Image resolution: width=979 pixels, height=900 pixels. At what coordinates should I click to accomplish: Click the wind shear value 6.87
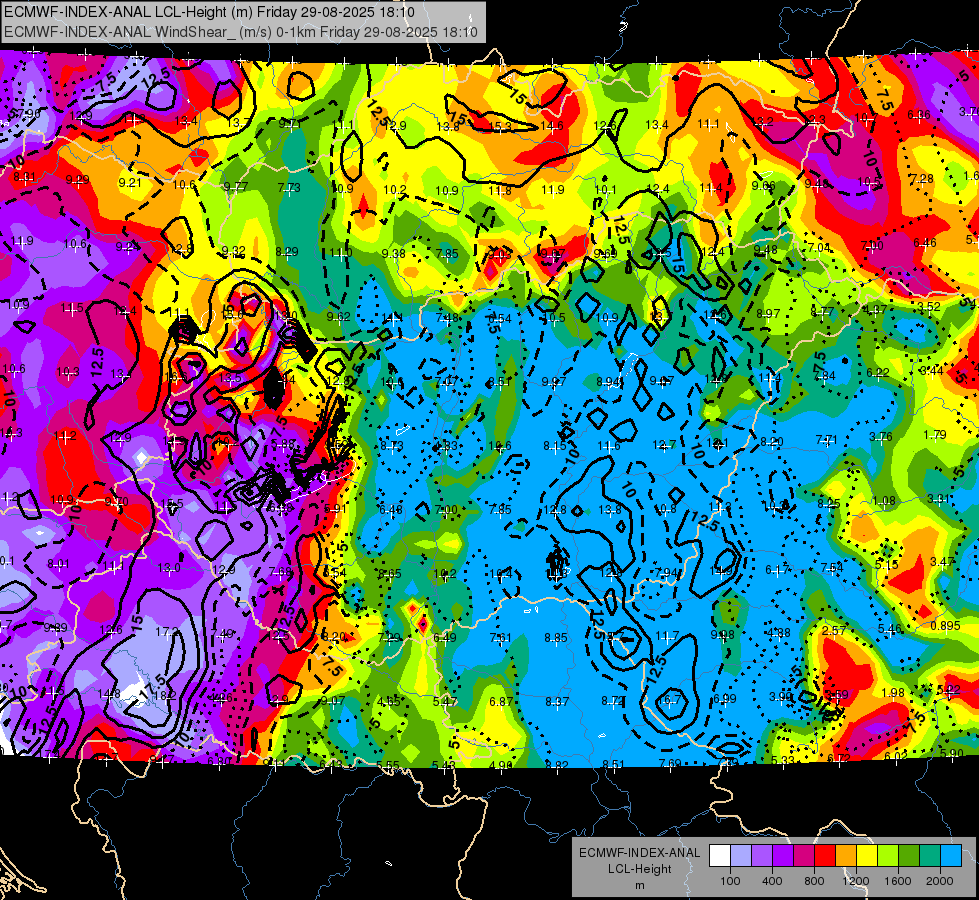tap(501, 701)
